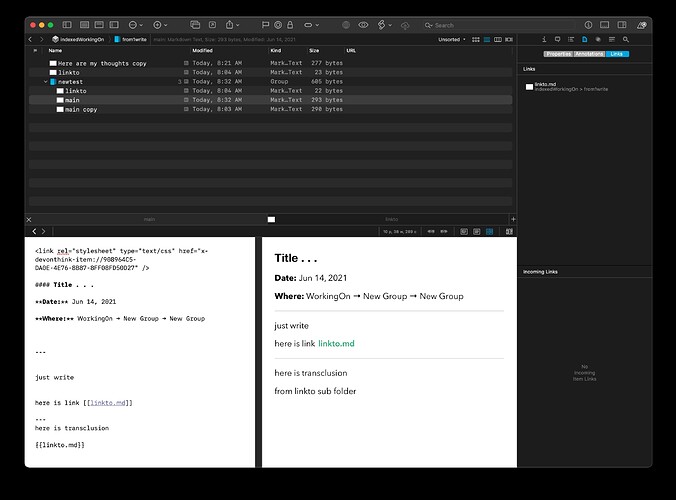Click the launch externally toolbar icon

coord(212,25)
